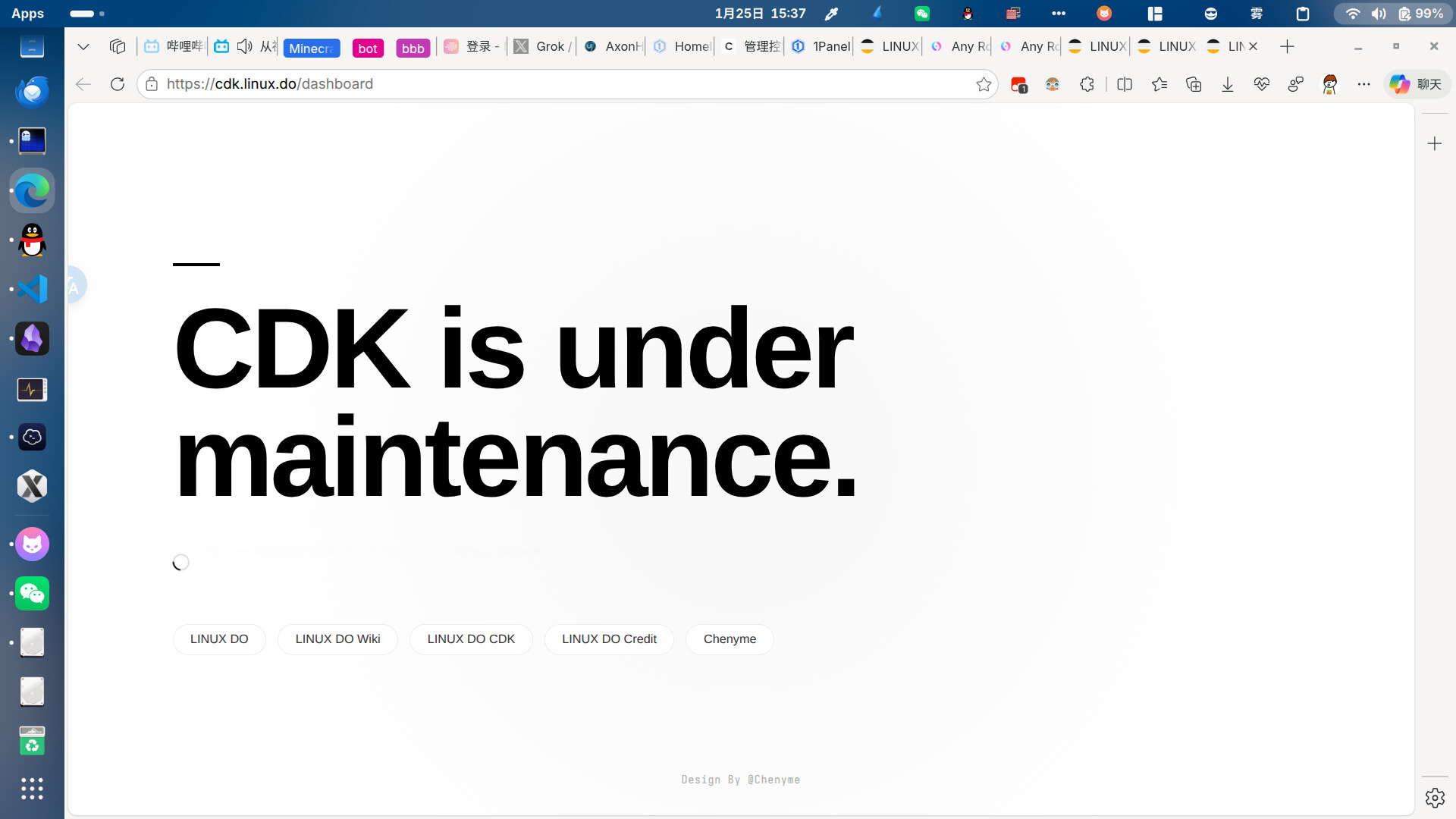1456x819 pixels.
Task: Open the browser profile avatar
Action: pos(1329,84)
